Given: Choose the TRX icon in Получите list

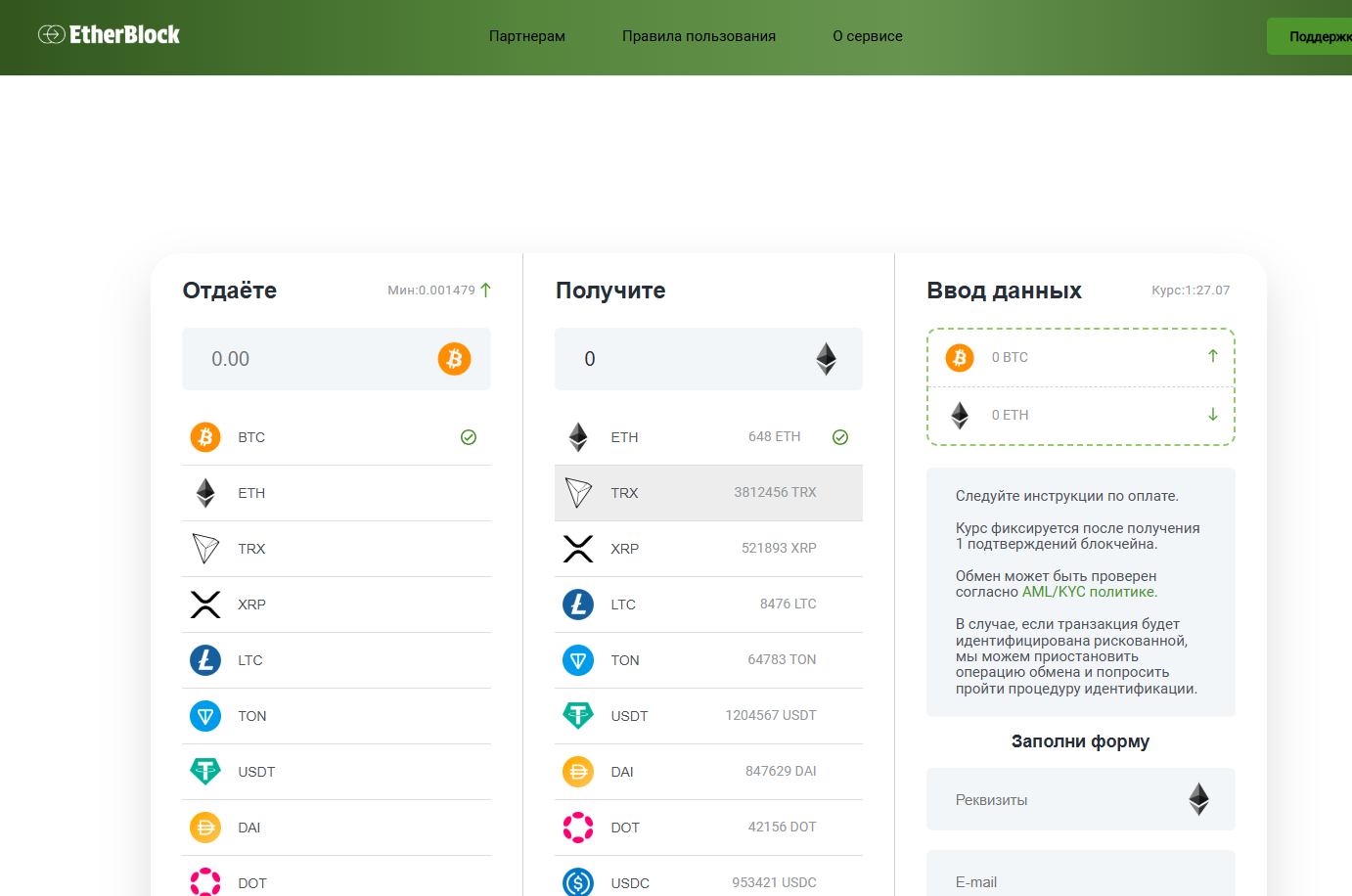Looking at the screenshot, I should click(x=578, y=493).
